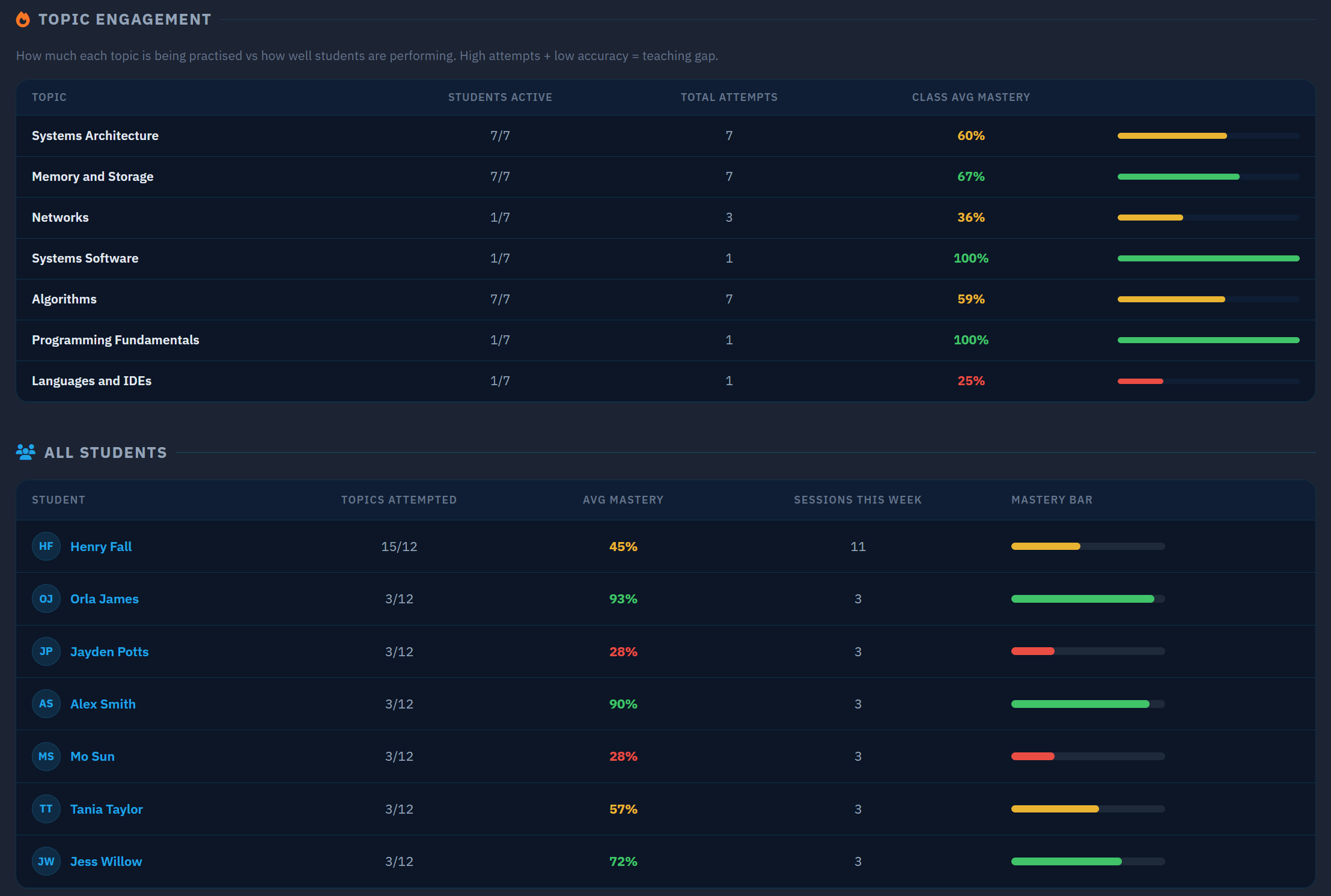The height and width of the screenshot is (896, 1331).
Task: Open Henry Fall's student profile
Action: click(101, 546)
